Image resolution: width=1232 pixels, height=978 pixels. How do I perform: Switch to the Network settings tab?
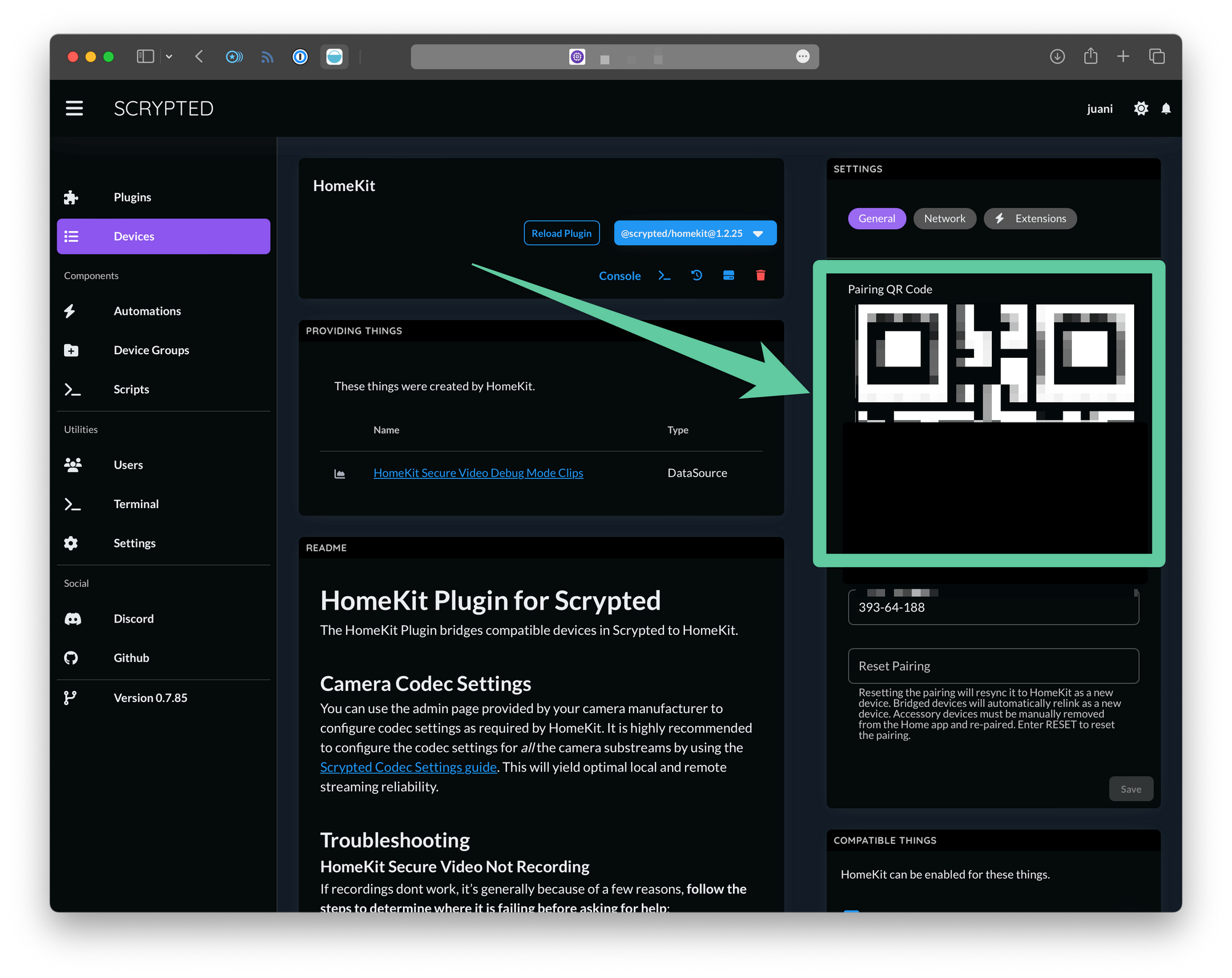(944, 219)
